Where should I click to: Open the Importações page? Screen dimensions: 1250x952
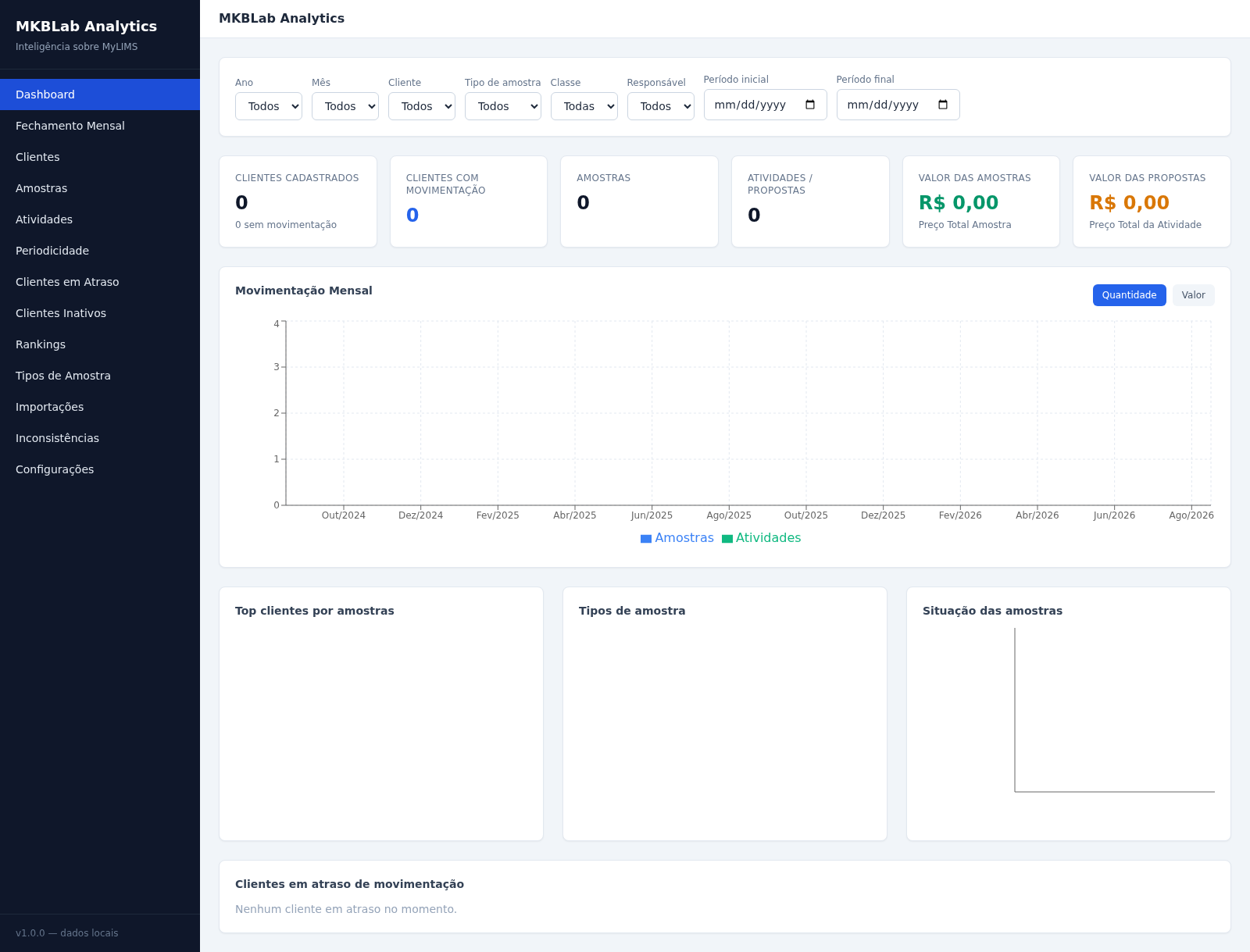tap(100, 407)
